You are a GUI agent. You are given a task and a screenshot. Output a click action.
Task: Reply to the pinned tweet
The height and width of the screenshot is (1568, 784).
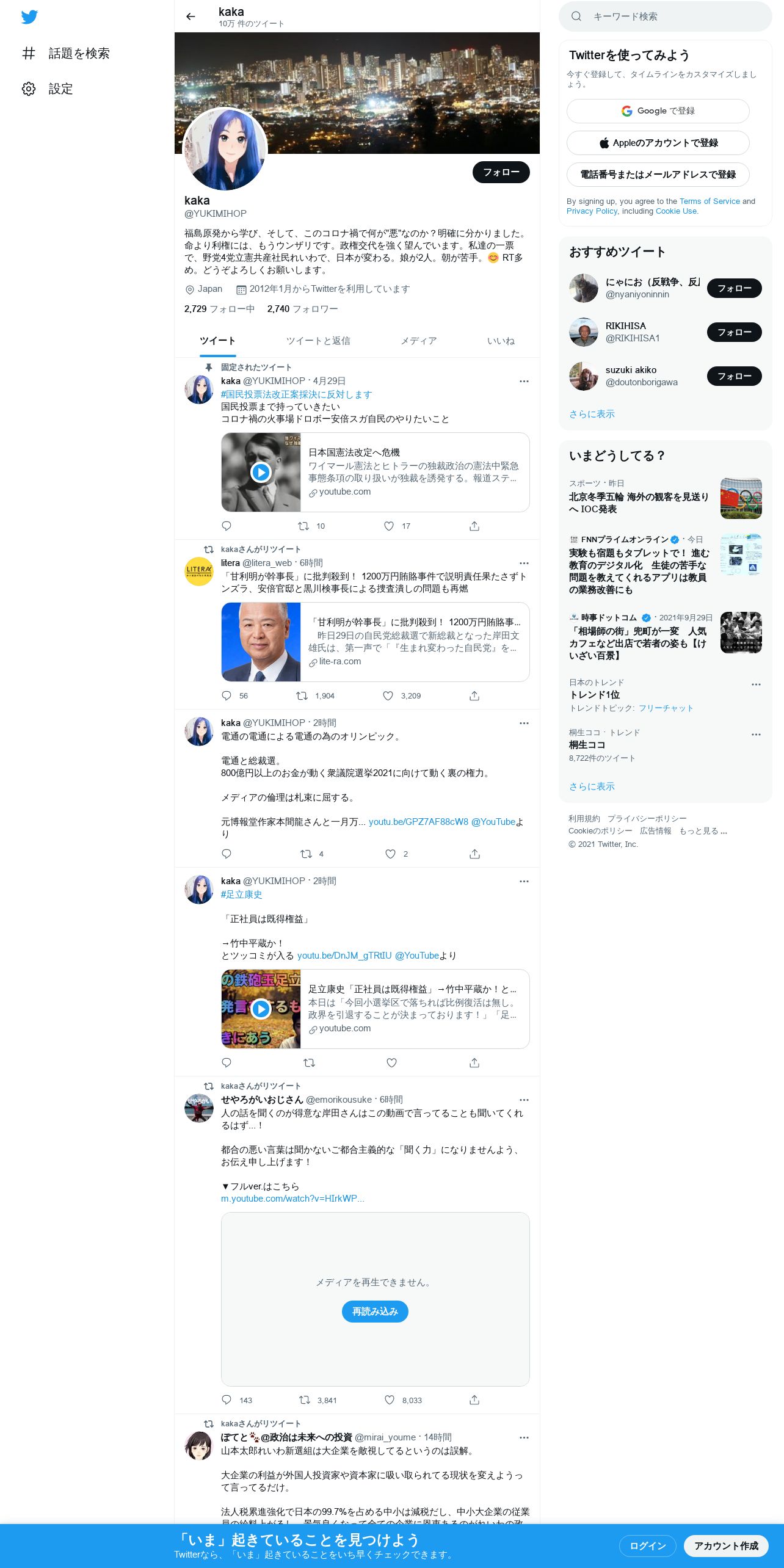point(227,526)
